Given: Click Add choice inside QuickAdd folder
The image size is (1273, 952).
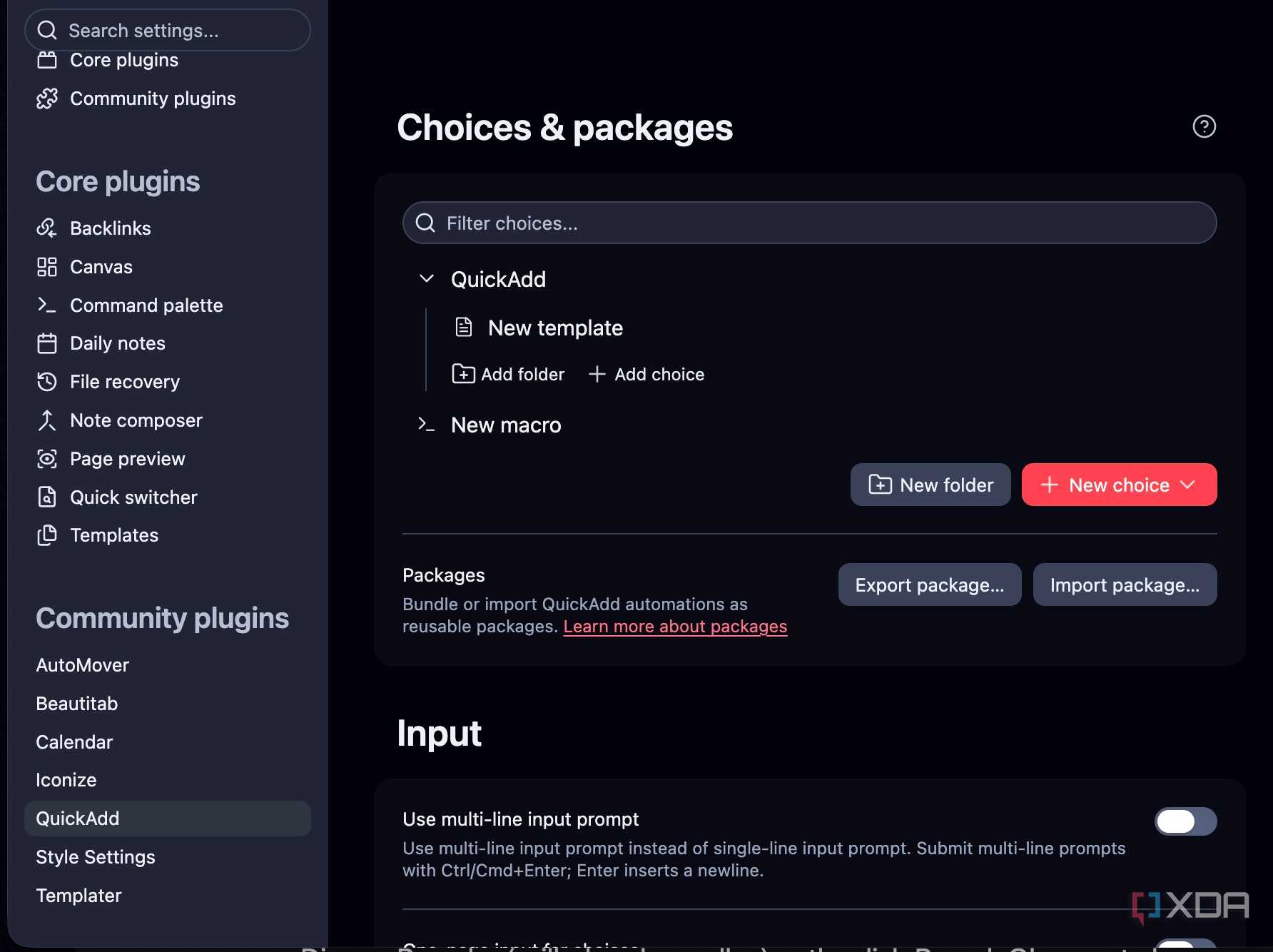Looking at the screenshot, I should click(646, 374).
